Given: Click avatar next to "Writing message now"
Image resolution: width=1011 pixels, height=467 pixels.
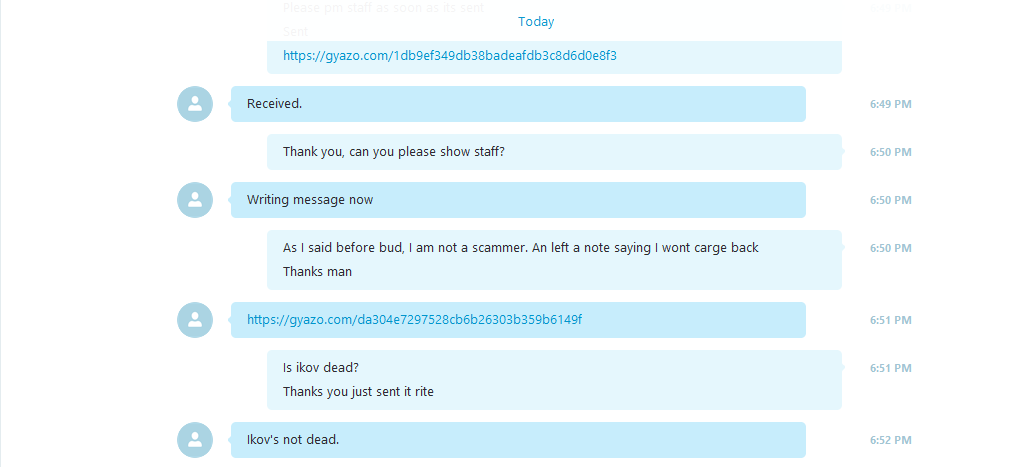Looking at the screenshot, I should pos(195,200).
